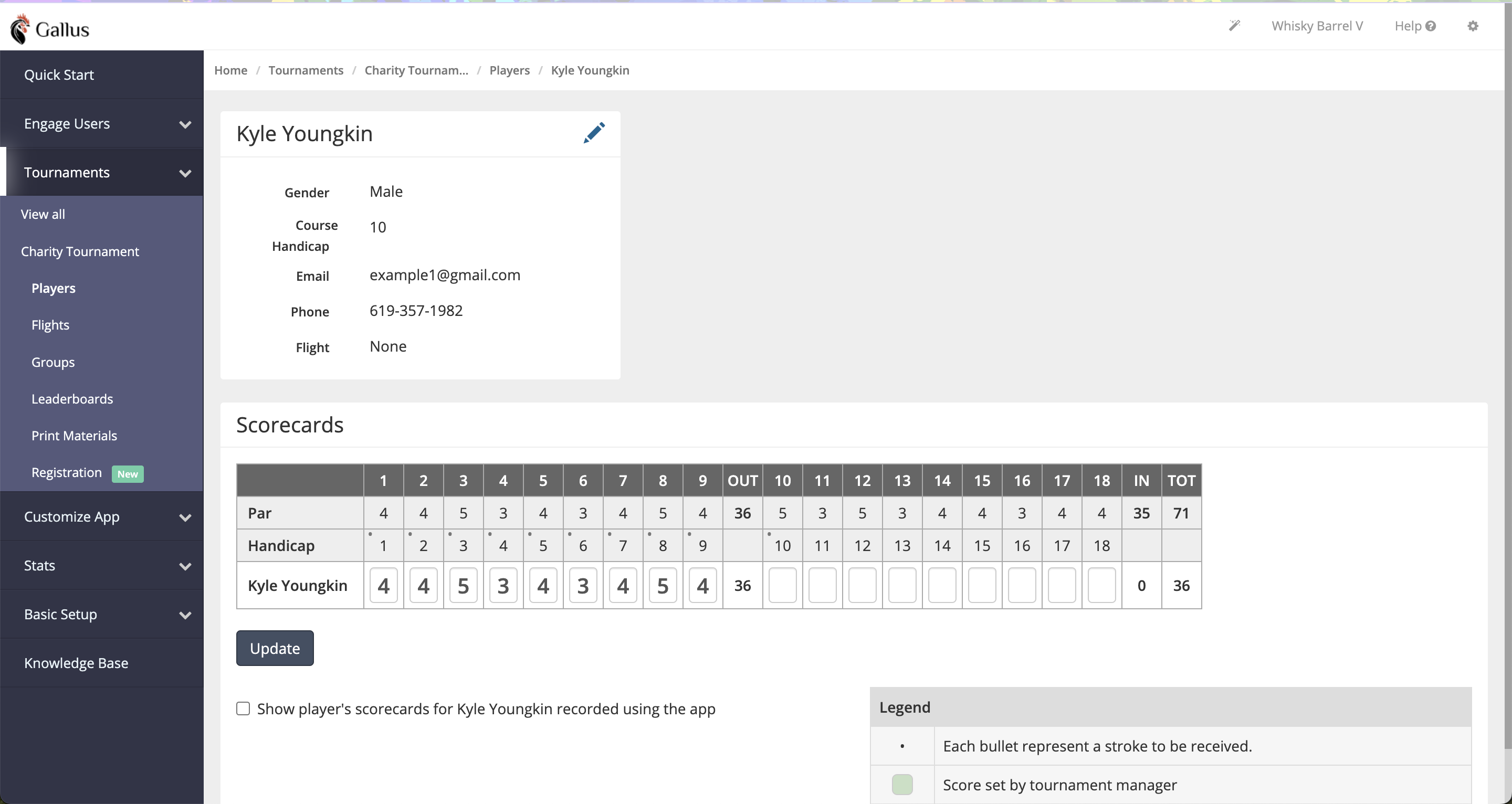Collapse the Tournaments menu chevron

tap(185, 173)
